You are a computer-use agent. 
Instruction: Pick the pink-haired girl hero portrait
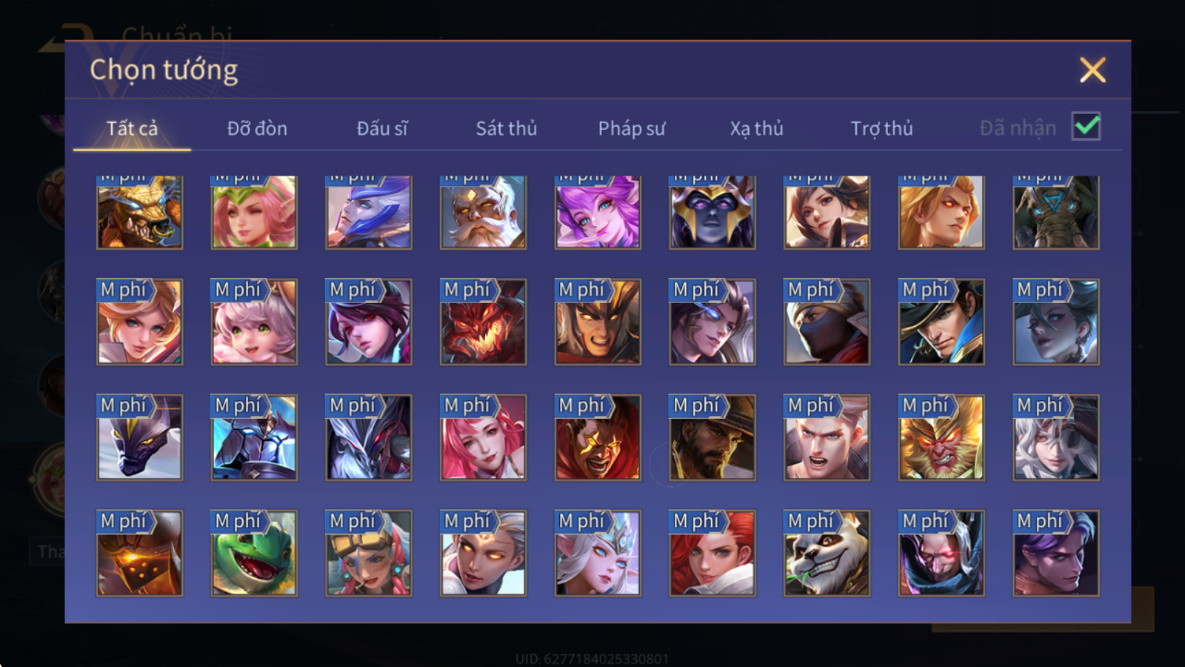[483, 437]
